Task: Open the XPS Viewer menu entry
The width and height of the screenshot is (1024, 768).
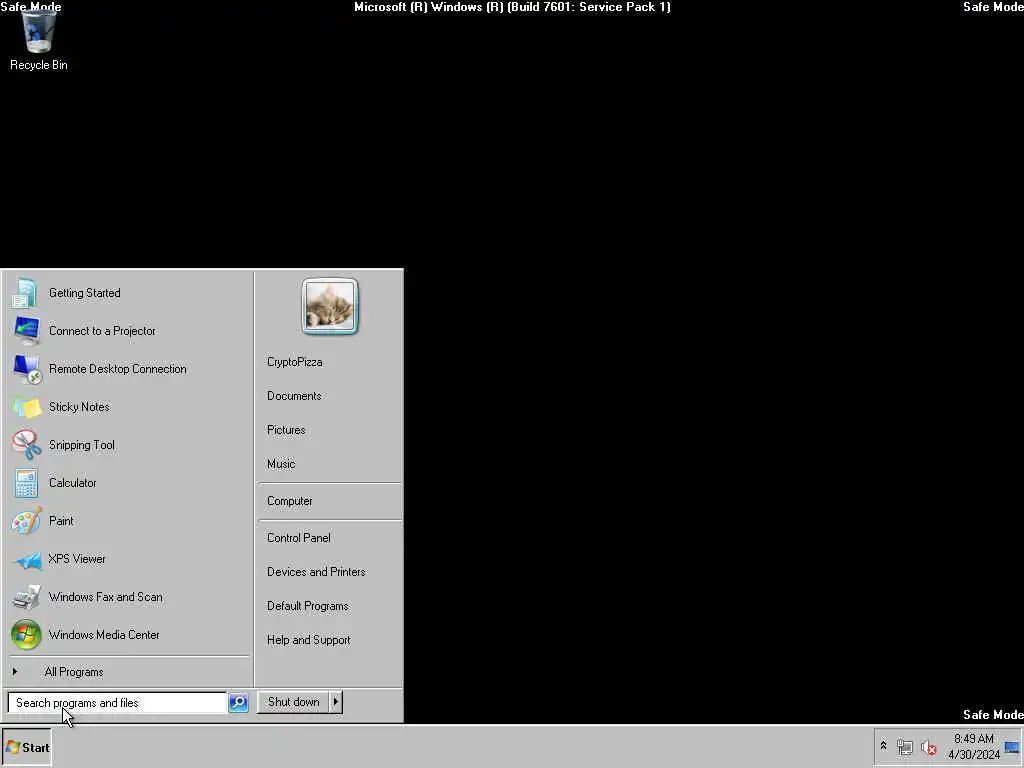Action: (x=129, y=559)
